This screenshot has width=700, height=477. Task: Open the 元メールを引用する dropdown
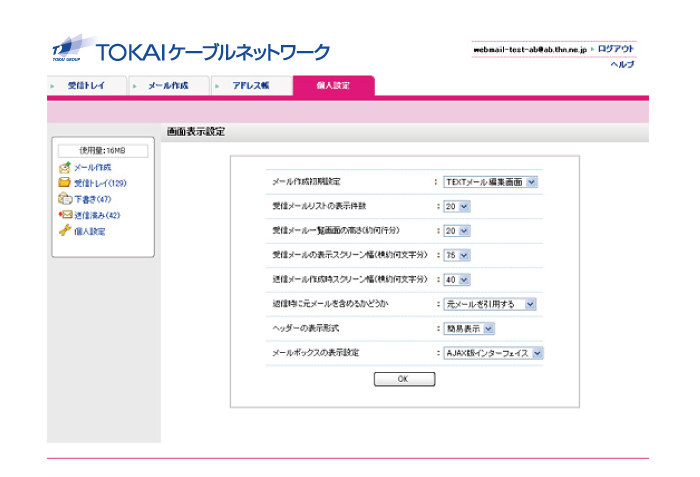489,304
